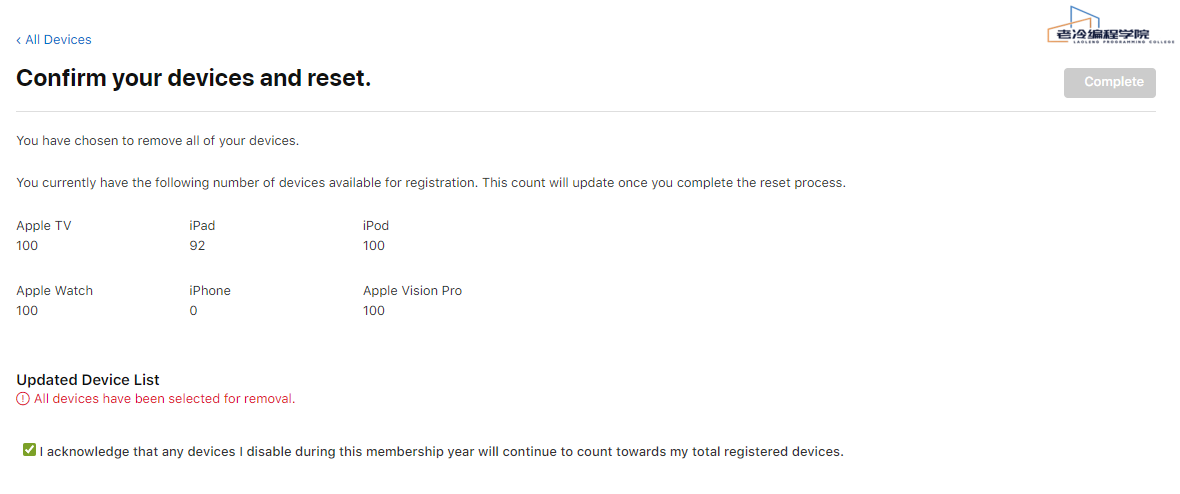Viewport: 1180px width, 494px height.
Task: Click the iPod device label
Action: click(x=376, y=226)
